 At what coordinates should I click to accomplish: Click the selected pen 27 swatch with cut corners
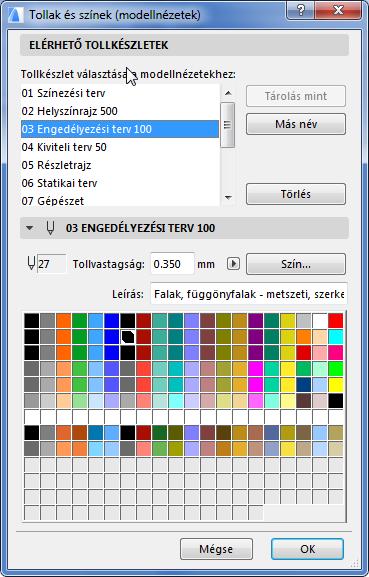[128, 336]
